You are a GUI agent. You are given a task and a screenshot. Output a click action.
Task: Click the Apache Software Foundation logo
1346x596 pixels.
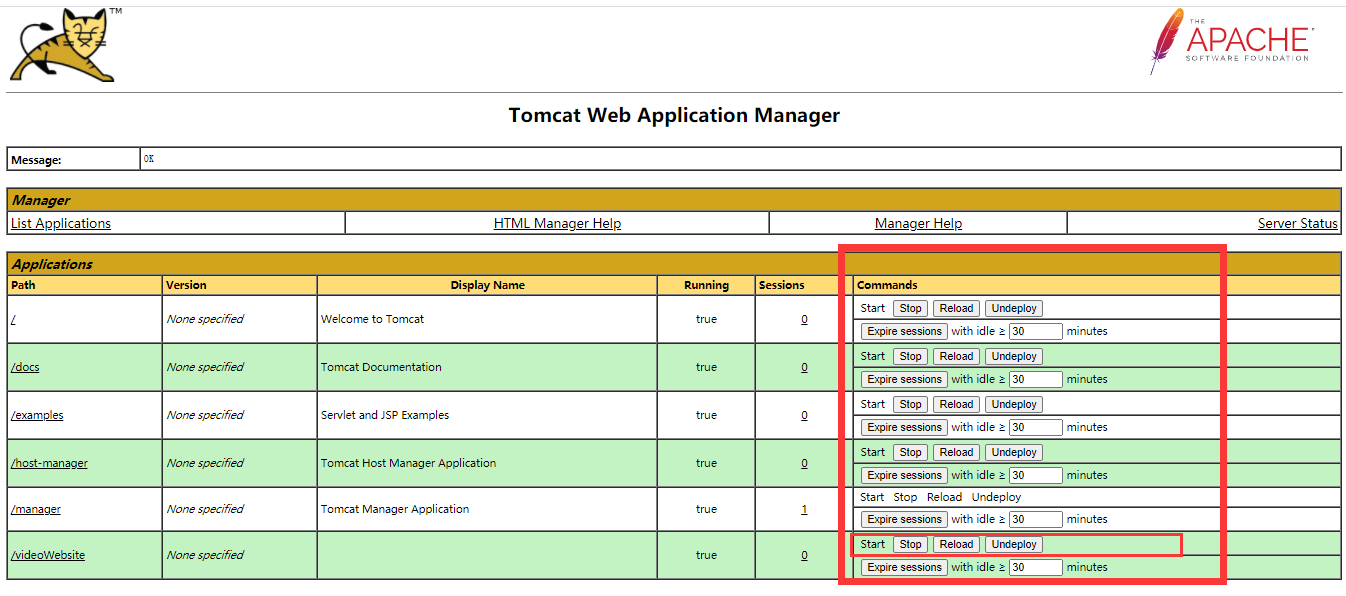coord(1230,41)
